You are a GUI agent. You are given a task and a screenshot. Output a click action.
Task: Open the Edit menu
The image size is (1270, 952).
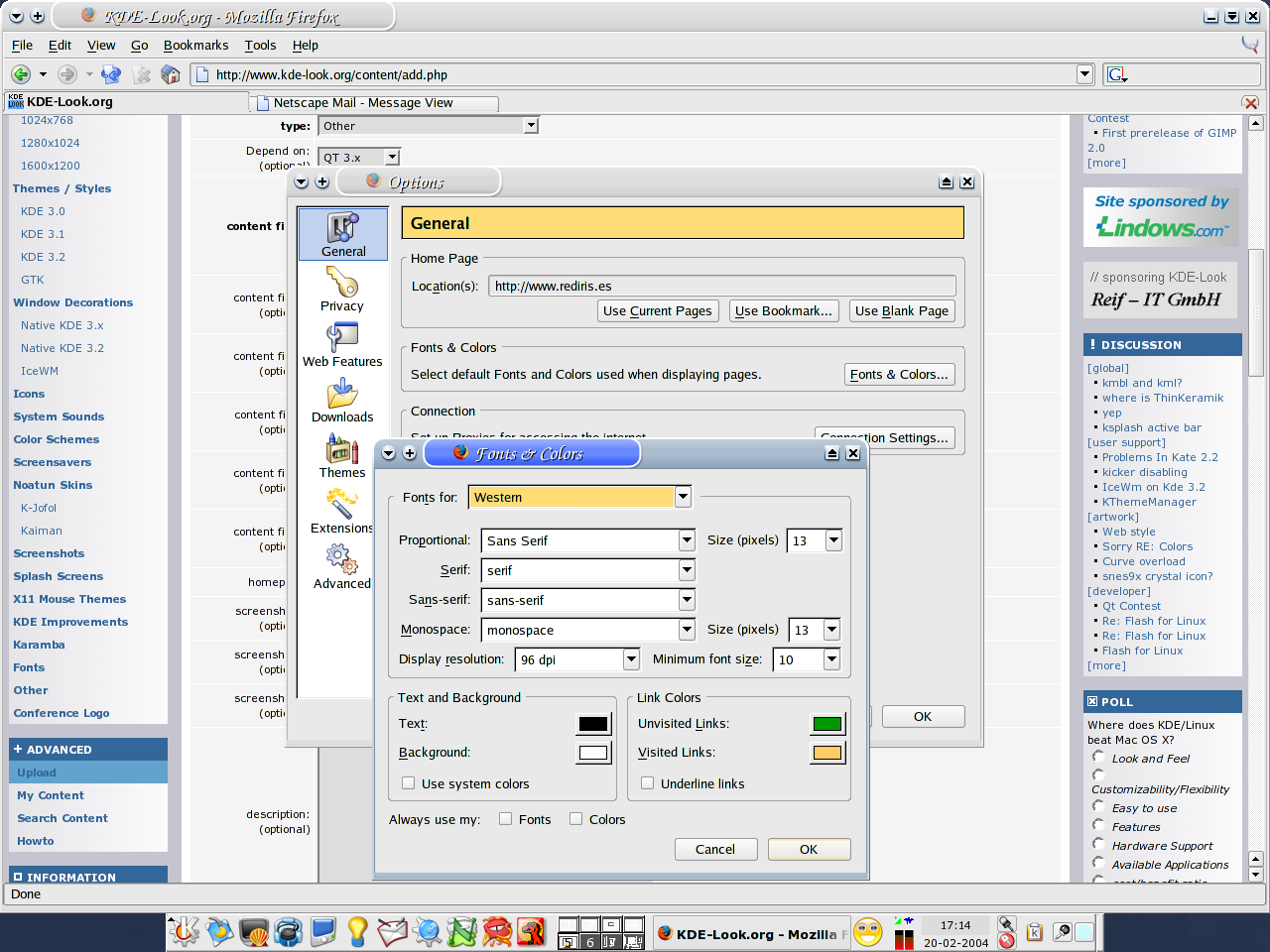point(60,45)
